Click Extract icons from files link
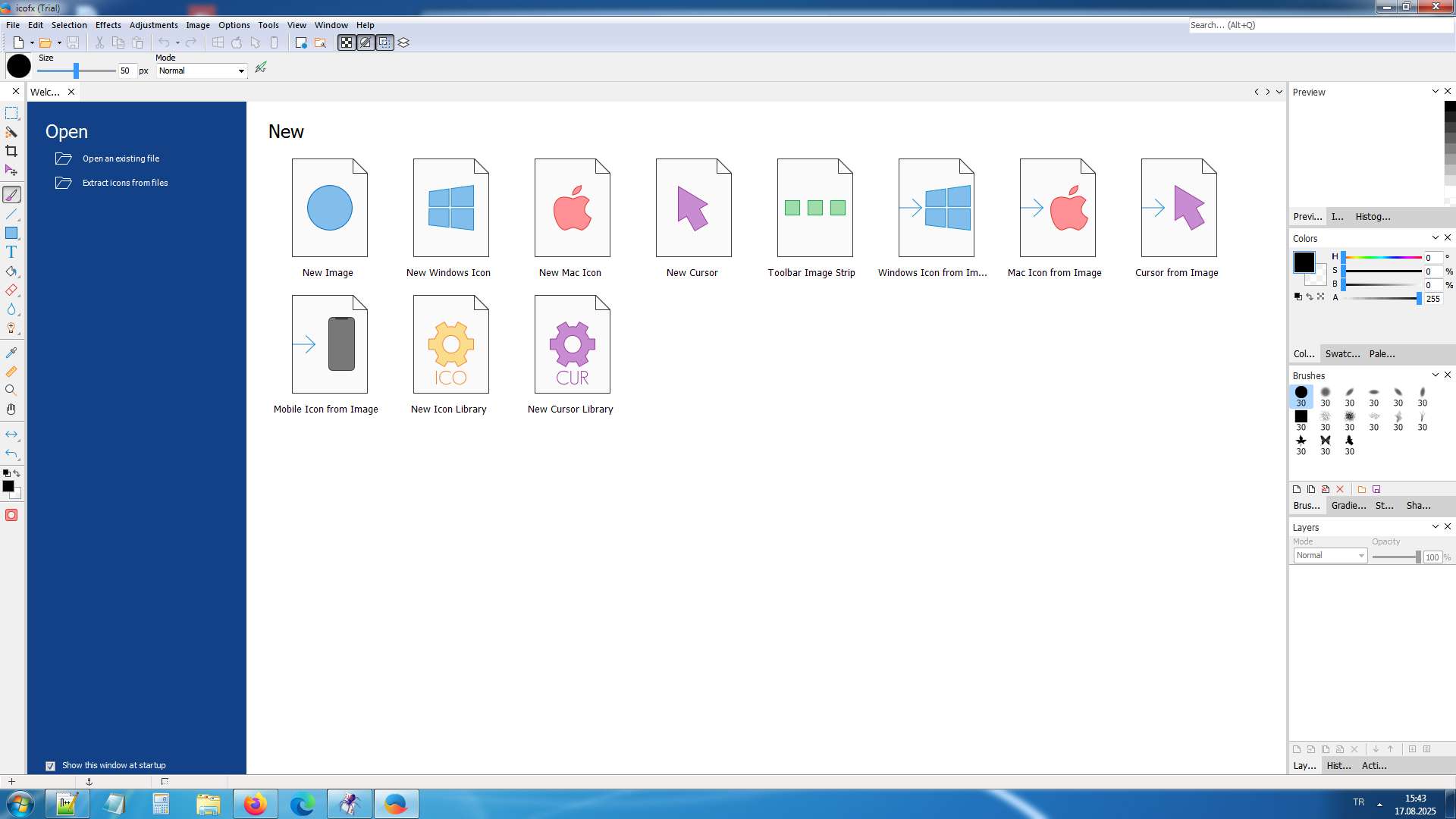This screenshot has height=819, width=1456. point(125,183)
